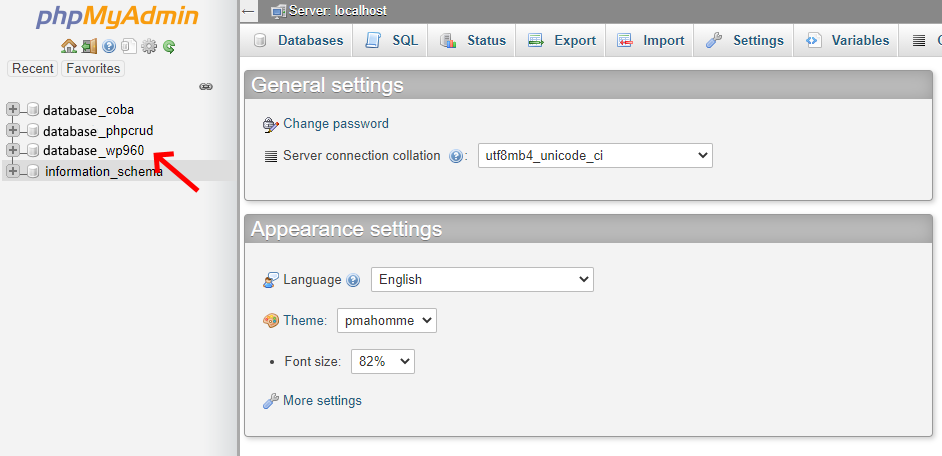This screenshot has width=942, height=456.
Task: Open the Status tab
Action: (x=473, y=40)
